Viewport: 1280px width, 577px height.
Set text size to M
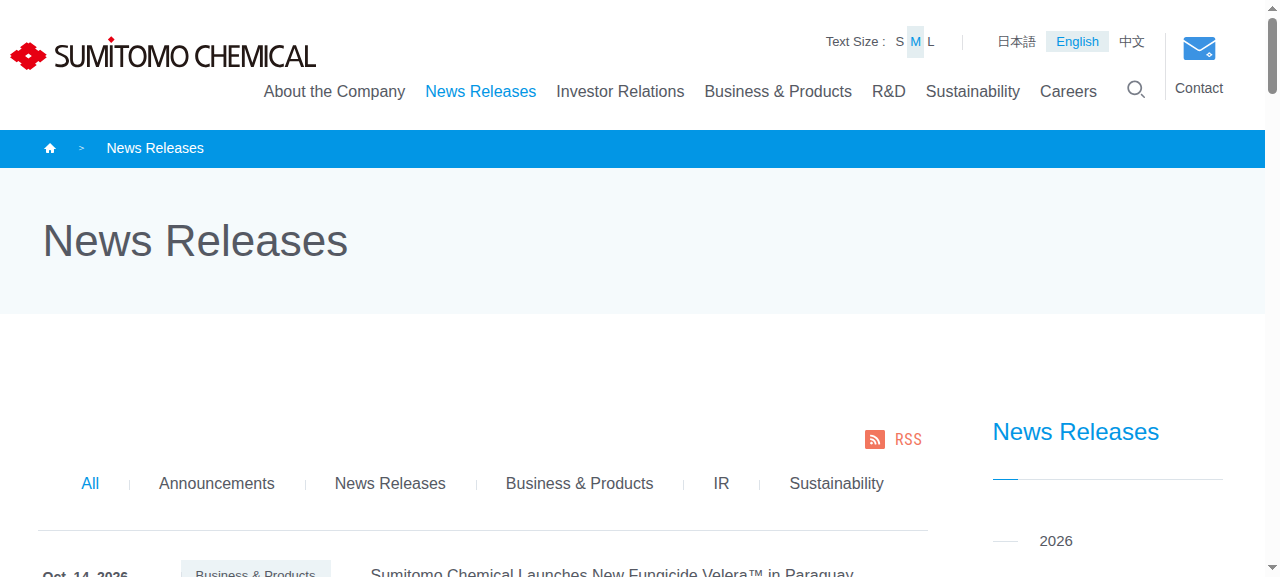pos(916,42)
